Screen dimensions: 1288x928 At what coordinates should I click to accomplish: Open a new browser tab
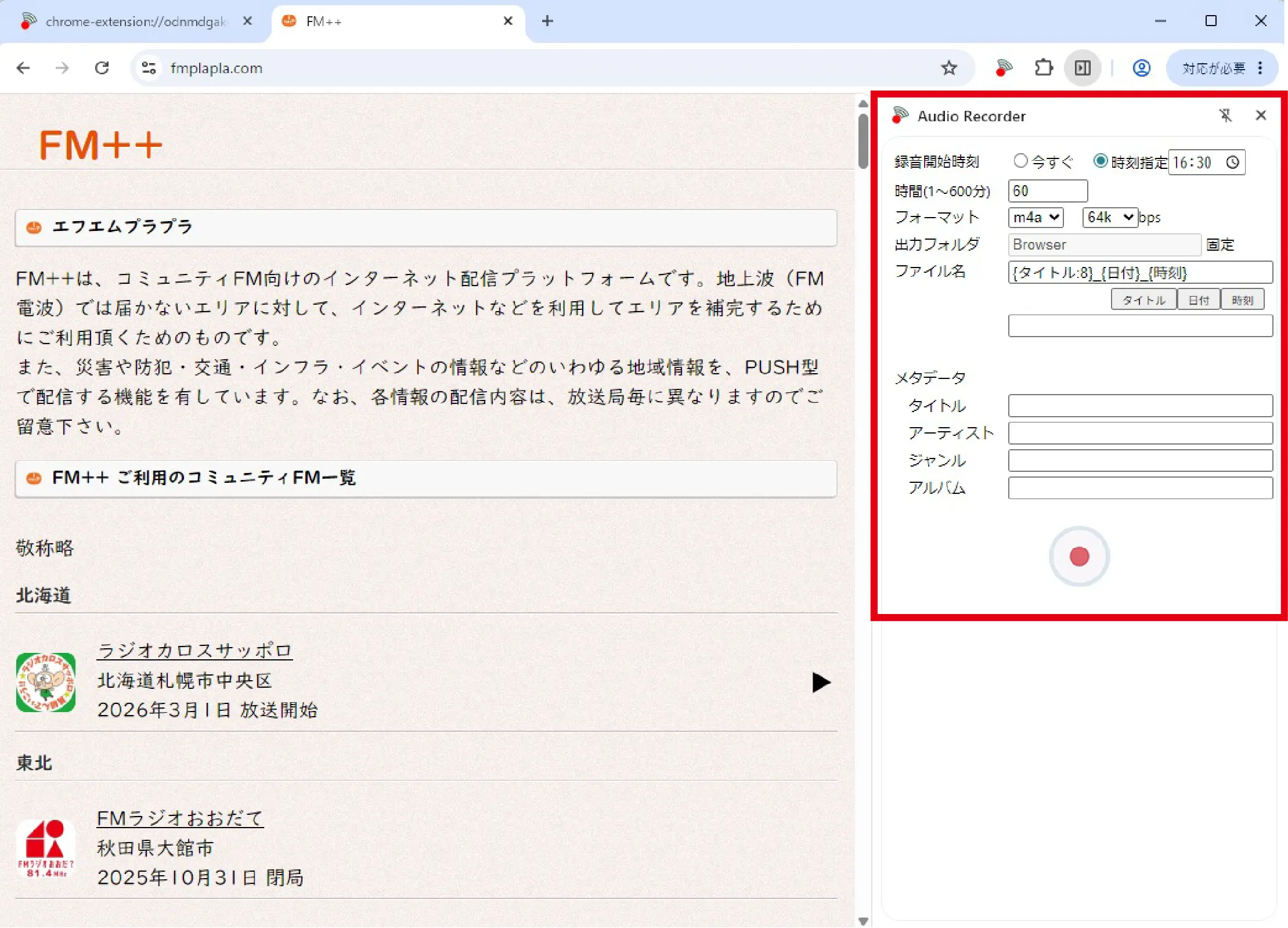tap(547, 21)
